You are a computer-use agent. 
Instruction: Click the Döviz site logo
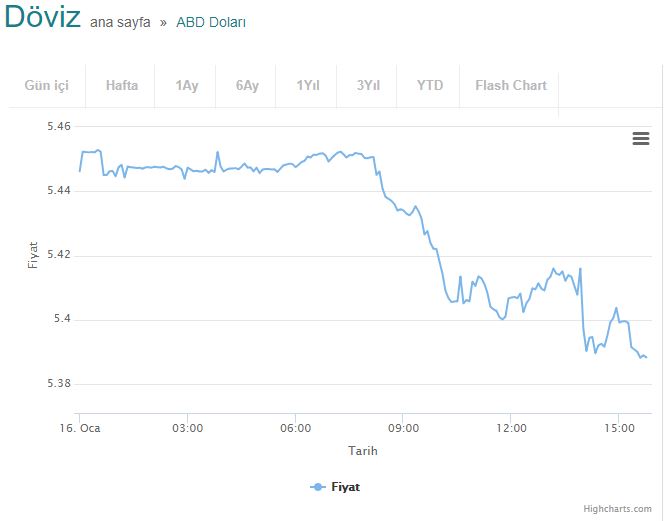point(43,17)
